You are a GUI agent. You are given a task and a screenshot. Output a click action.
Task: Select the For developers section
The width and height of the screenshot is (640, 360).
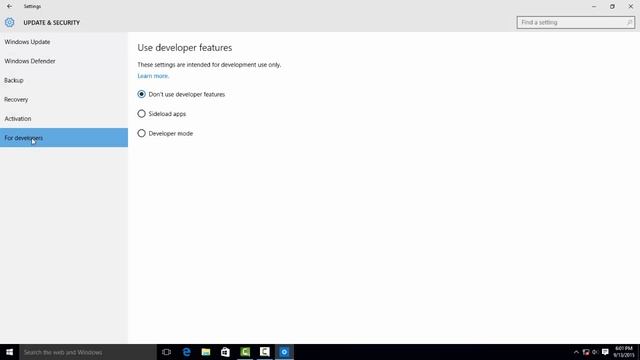tap(64, 138)
